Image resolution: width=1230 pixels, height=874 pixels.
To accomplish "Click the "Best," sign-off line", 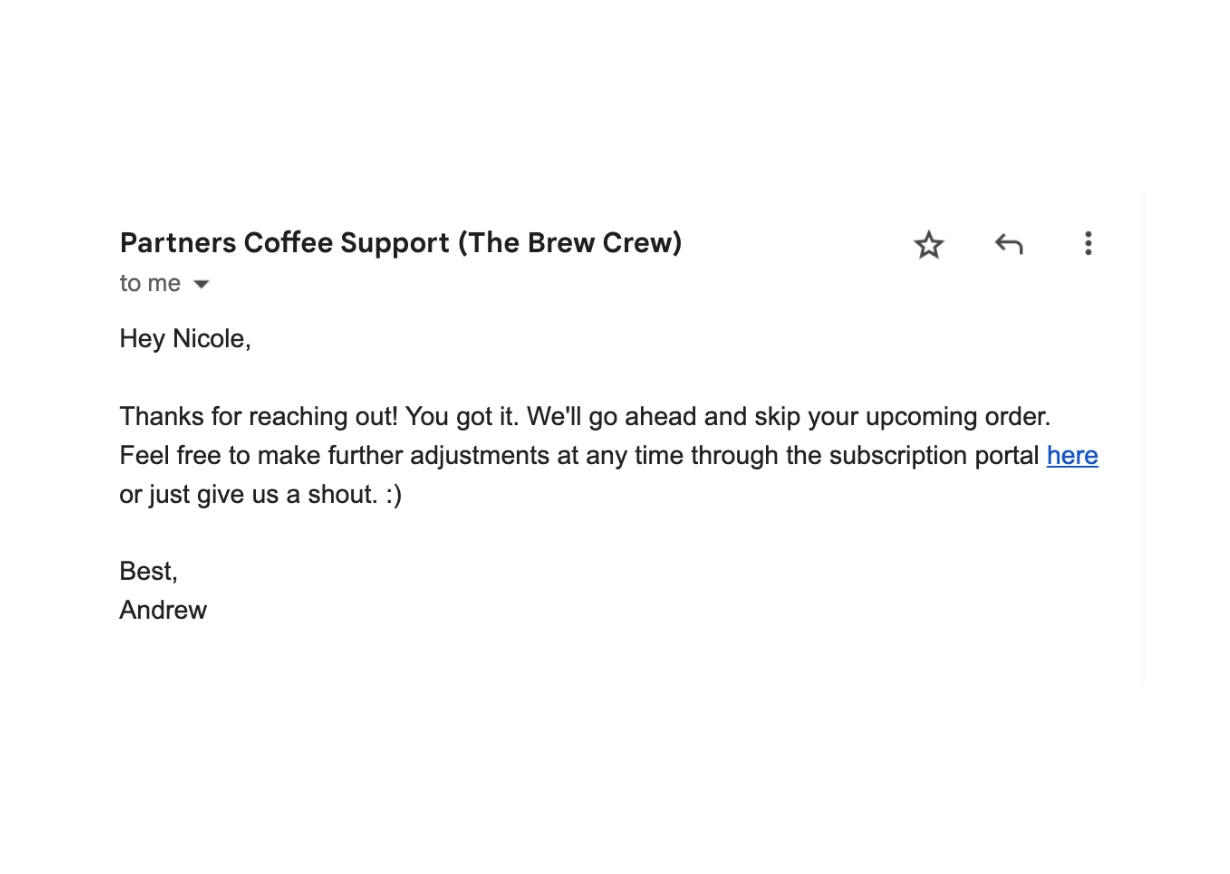I will [148, 572].
